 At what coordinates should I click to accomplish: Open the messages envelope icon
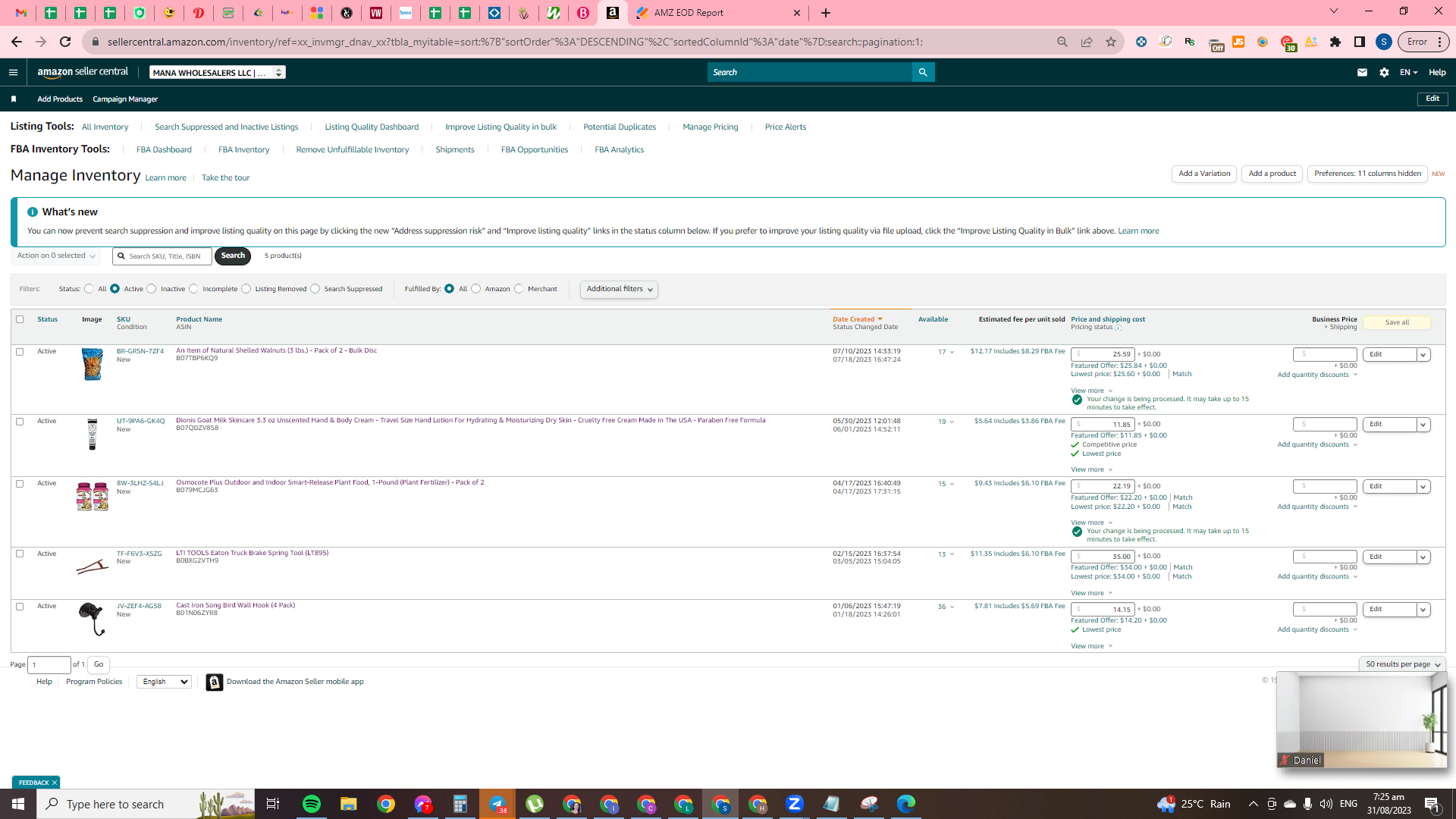click(x=1362, y=73)
